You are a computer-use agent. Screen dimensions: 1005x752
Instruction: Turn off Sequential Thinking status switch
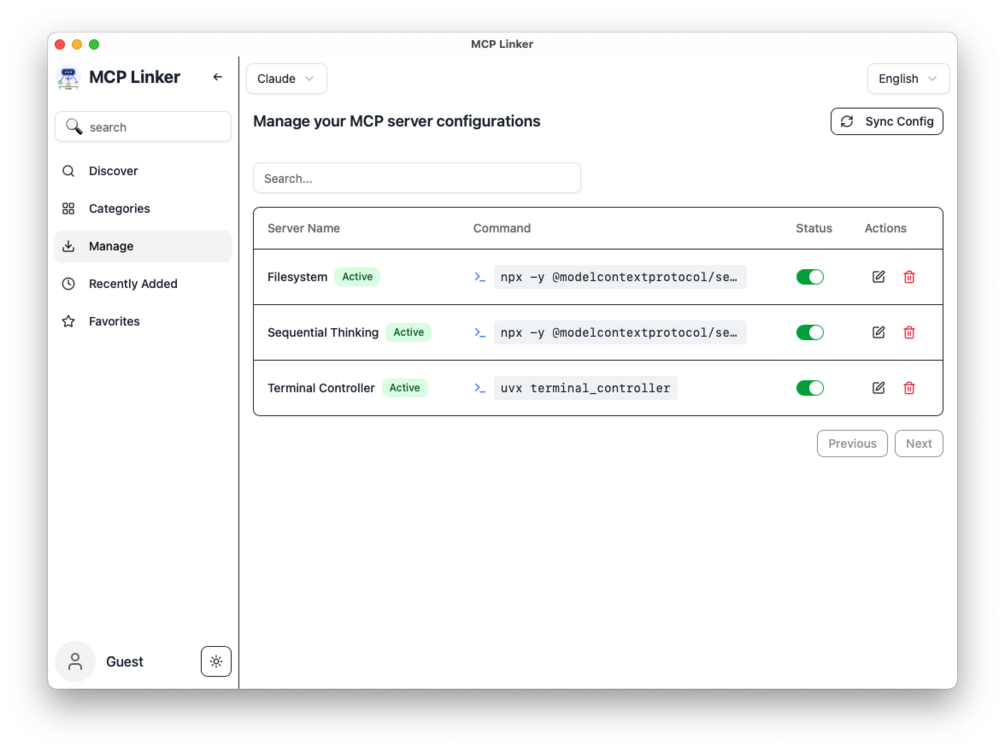pyautogui.click(x=810, y=332)
